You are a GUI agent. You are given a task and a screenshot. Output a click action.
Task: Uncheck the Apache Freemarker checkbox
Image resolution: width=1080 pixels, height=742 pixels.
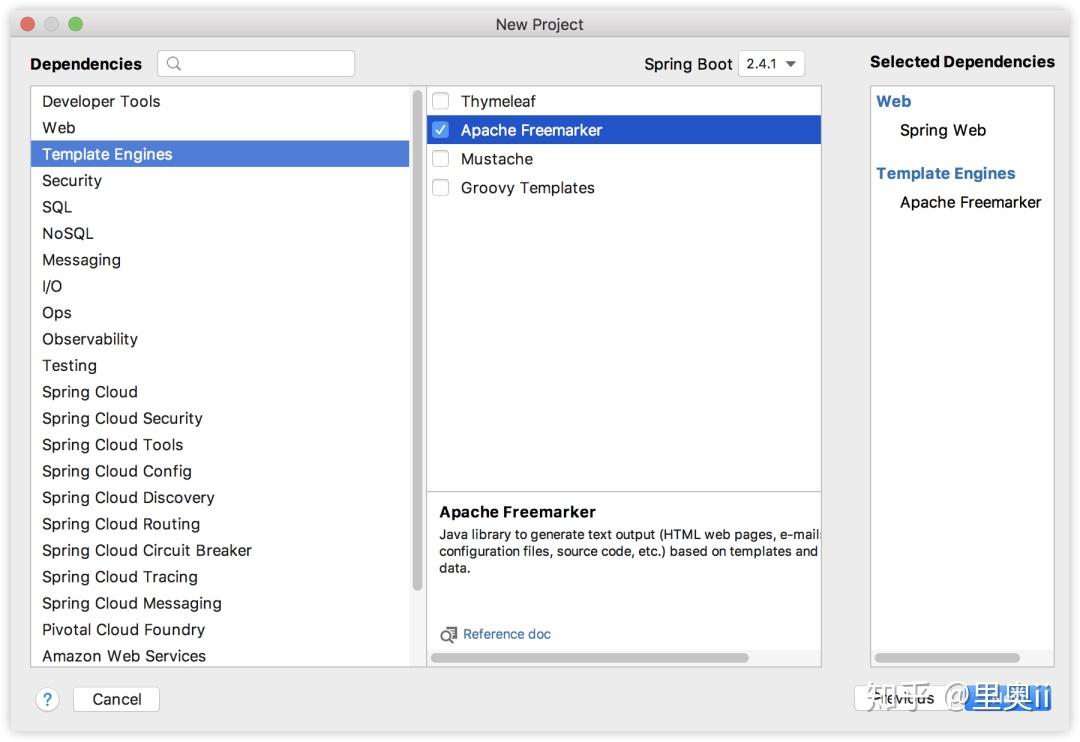[x=440, y=130]
